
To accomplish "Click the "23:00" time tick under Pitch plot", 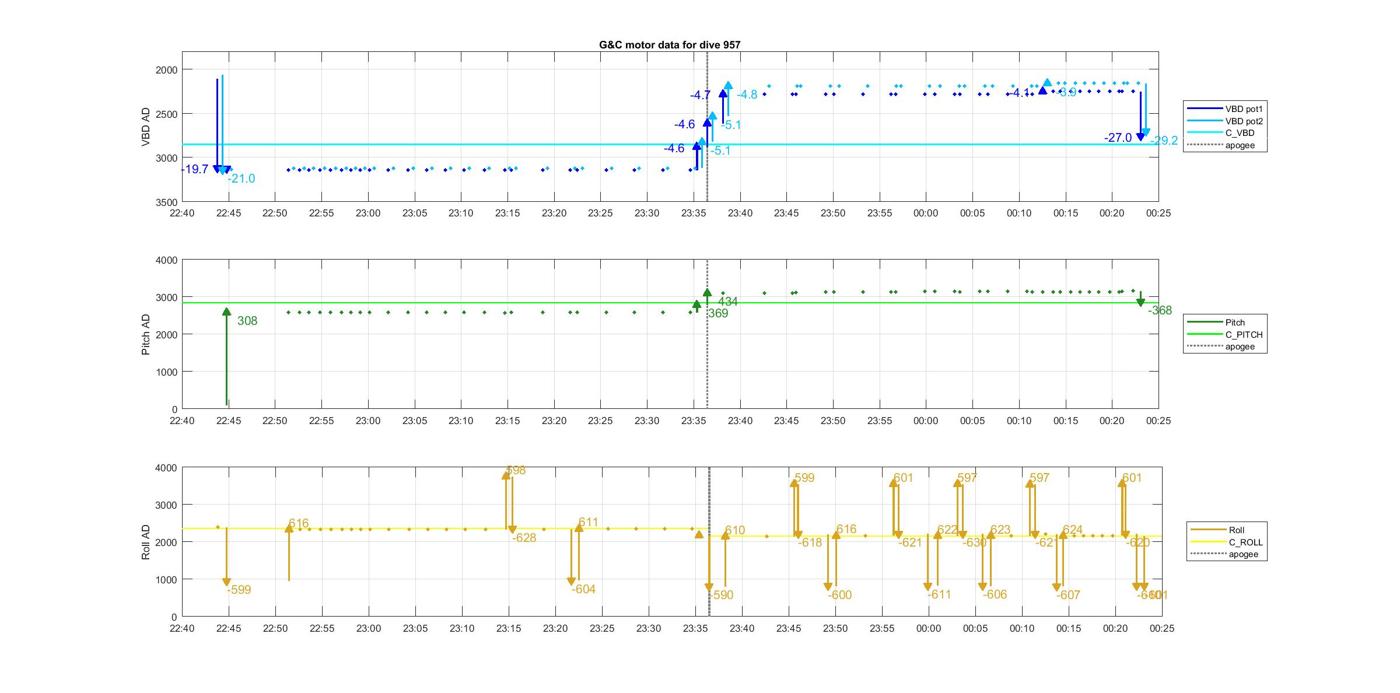I will [x=368, y=421].
